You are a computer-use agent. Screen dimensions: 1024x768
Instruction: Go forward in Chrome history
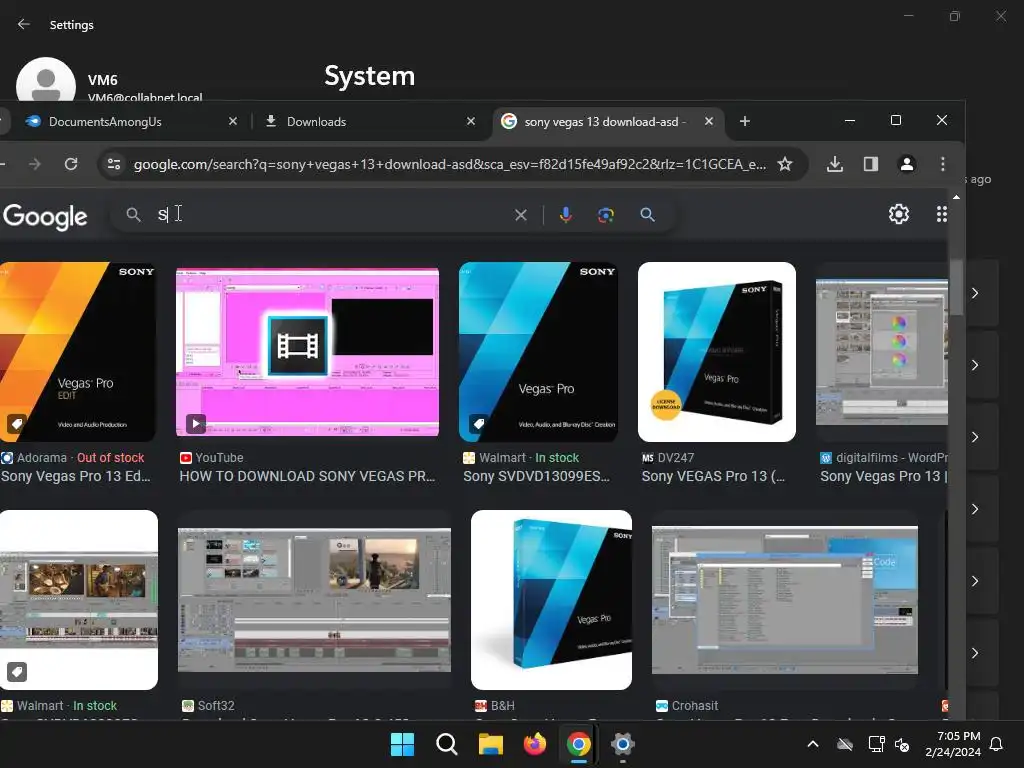(35, 164)
